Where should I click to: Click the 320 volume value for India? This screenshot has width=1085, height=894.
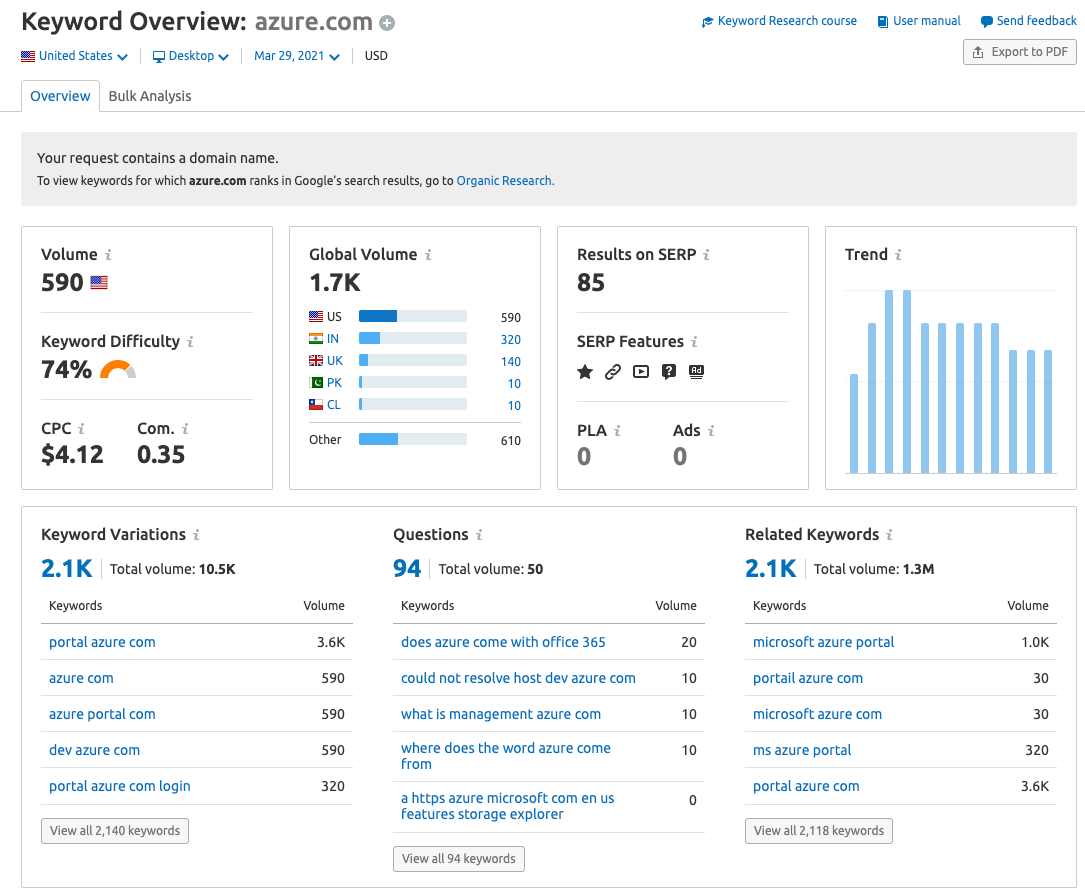[511, 340]
